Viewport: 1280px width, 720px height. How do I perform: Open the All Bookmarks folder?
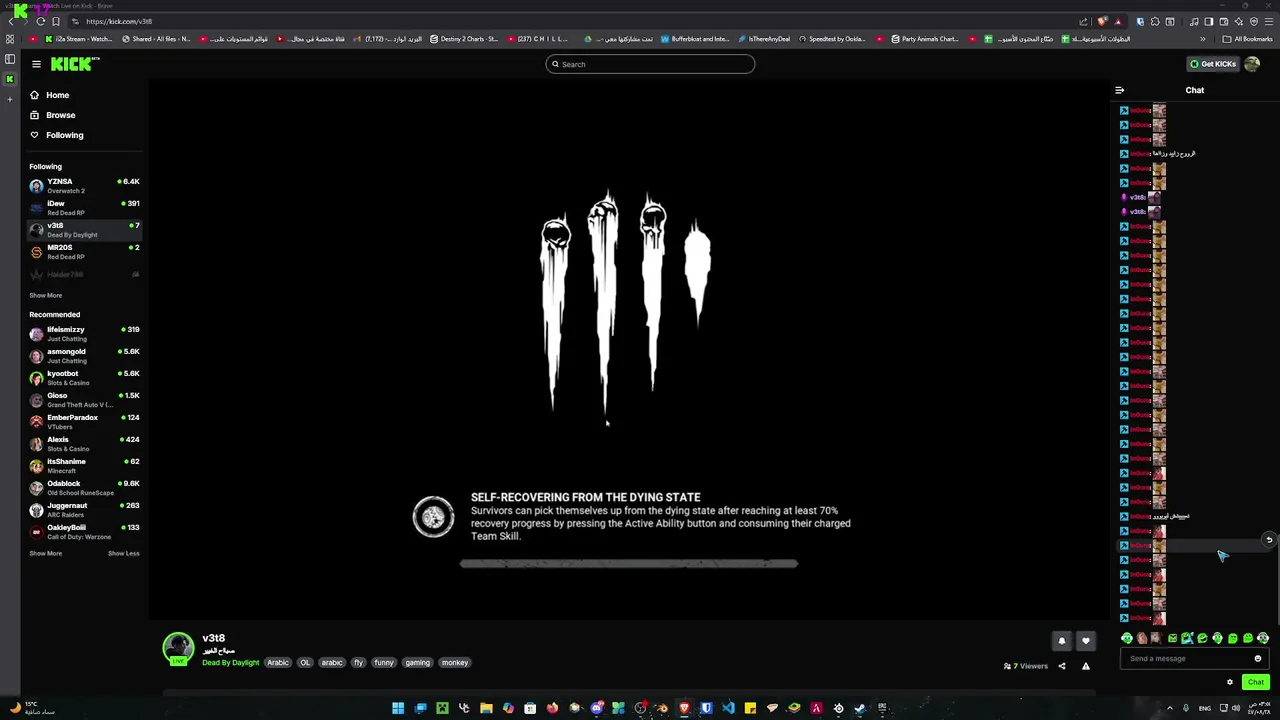1248,39
